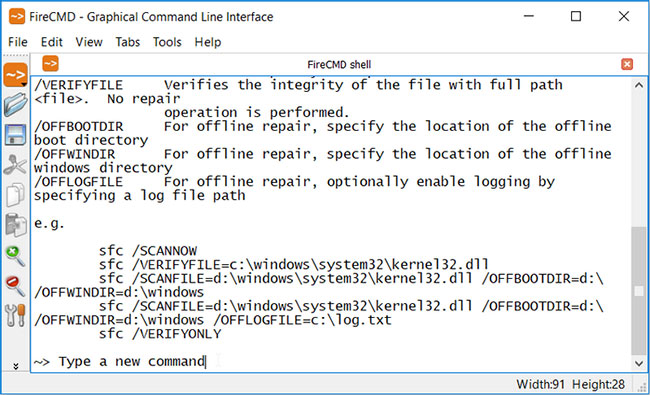This screenshot has width=650, height=395.
Task: Open the File menu
Action: (18, 42)
